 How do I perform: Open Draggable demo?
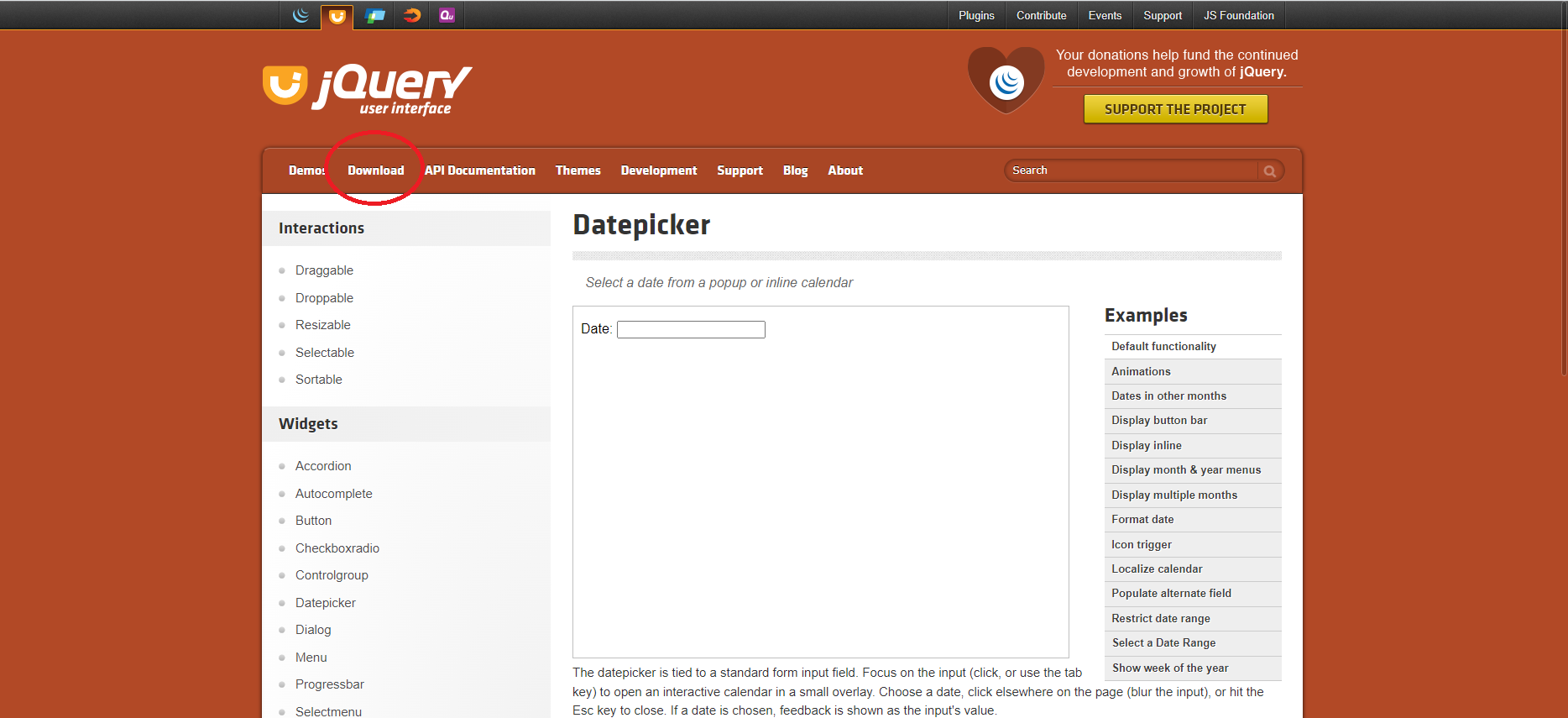point(324,270)
